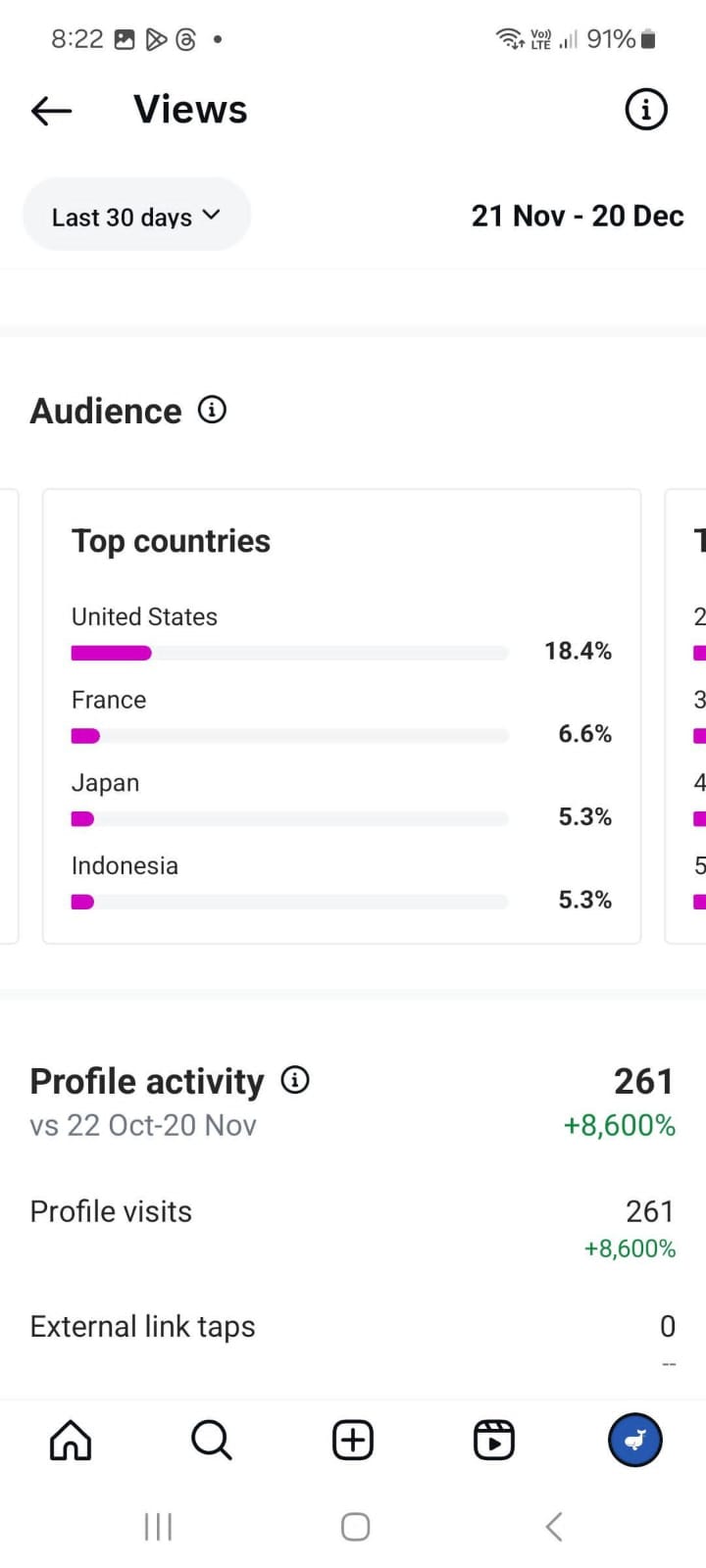The image size is (706, 1568).
Task: Tap the Indonesia country entry
Action: (125, 866)
